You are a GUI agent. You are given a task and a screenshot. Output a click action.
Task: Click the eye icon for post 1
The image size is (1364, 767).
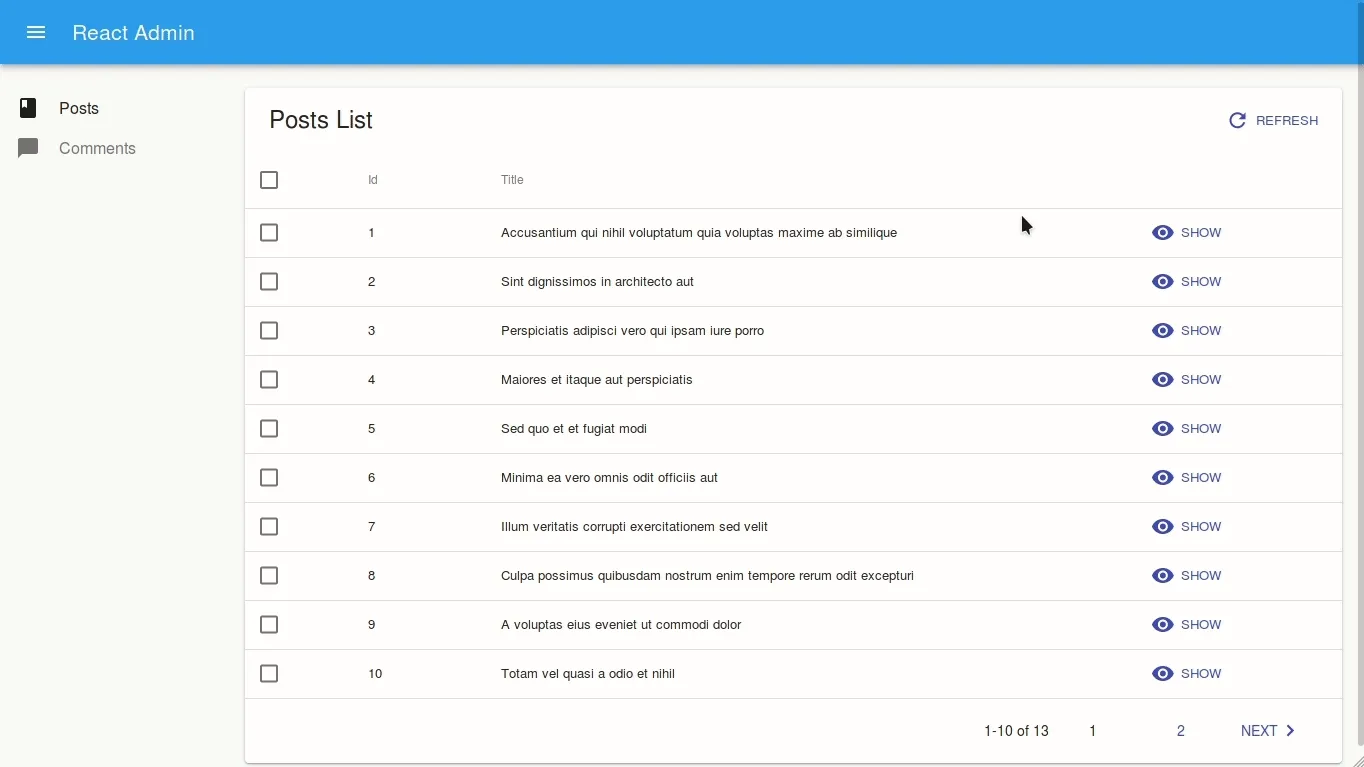click(x=1162, y=233)
